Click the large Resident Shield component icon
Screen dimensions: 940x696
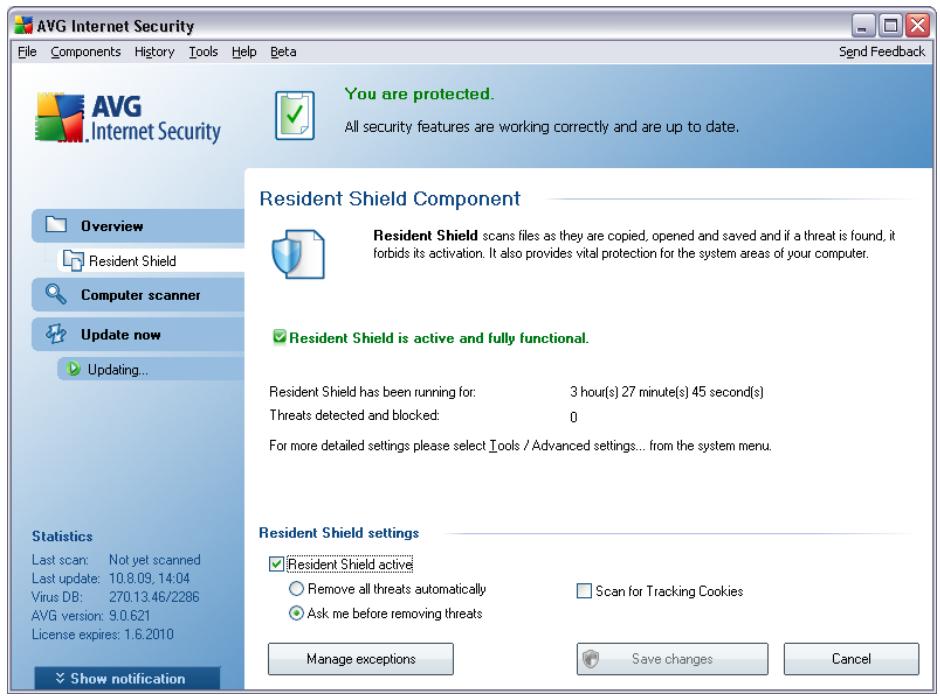click(298, 254)
